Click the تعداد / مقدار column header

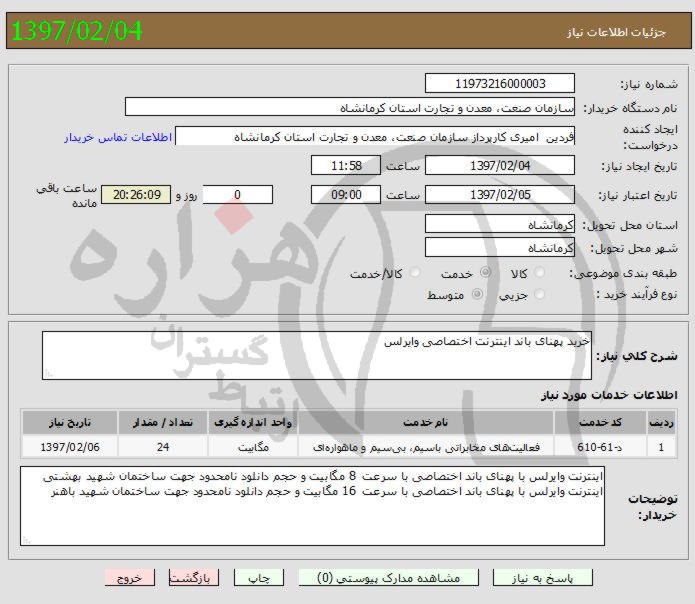[x=163, y=422]
